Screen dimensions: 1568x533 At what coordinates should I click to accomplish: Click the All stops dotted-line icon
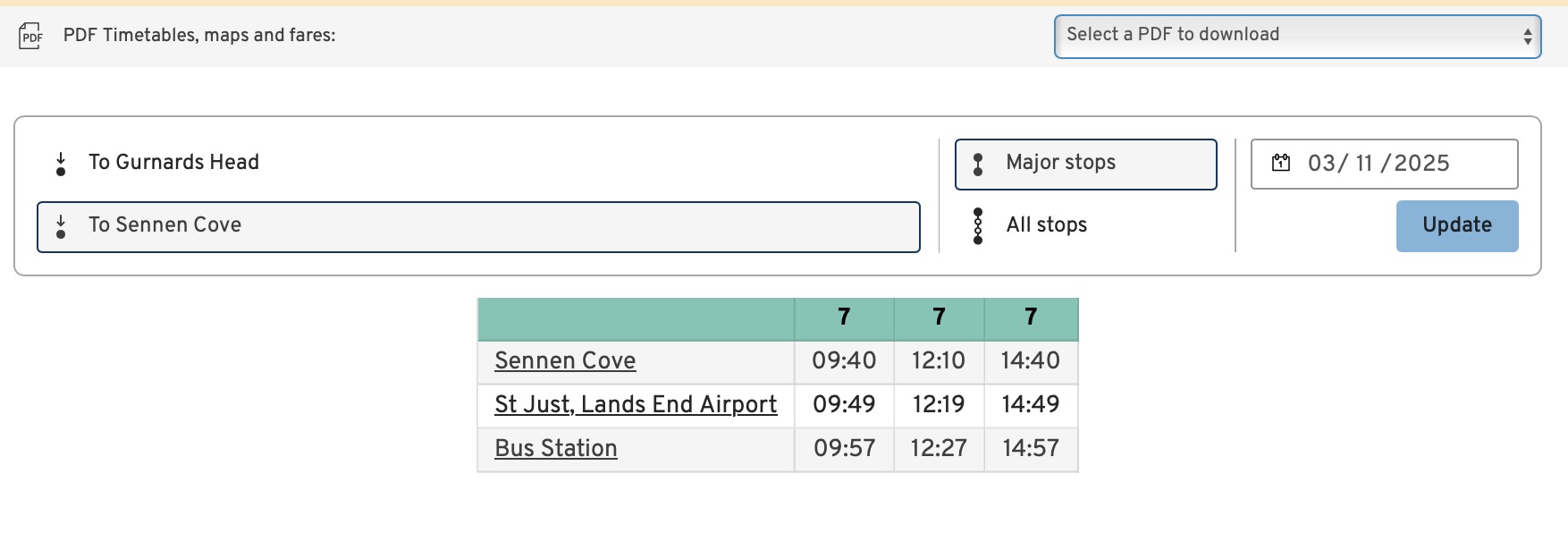978,226
